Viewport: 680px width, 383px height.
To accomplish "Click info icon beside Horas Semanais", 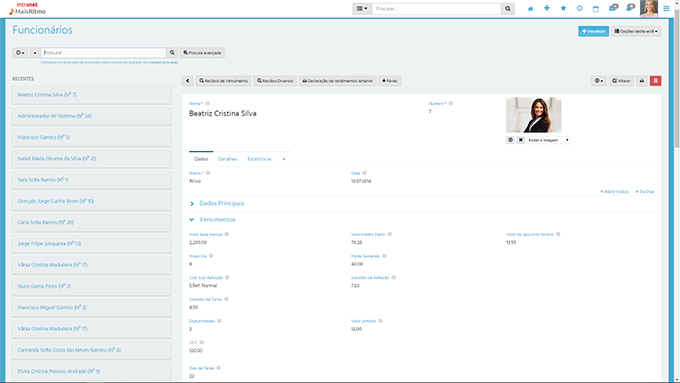I will 384,256.
